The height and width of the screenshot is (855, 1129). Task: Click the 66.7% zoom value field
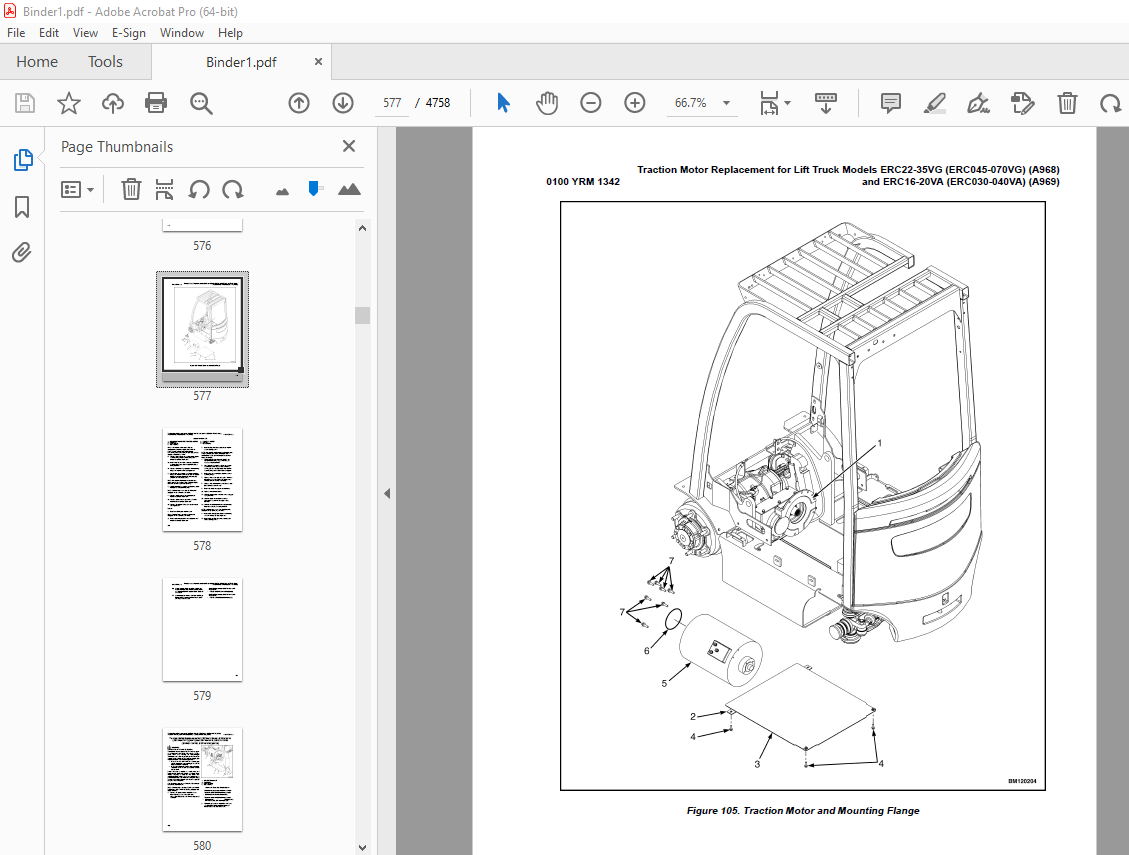pos(691,103)
